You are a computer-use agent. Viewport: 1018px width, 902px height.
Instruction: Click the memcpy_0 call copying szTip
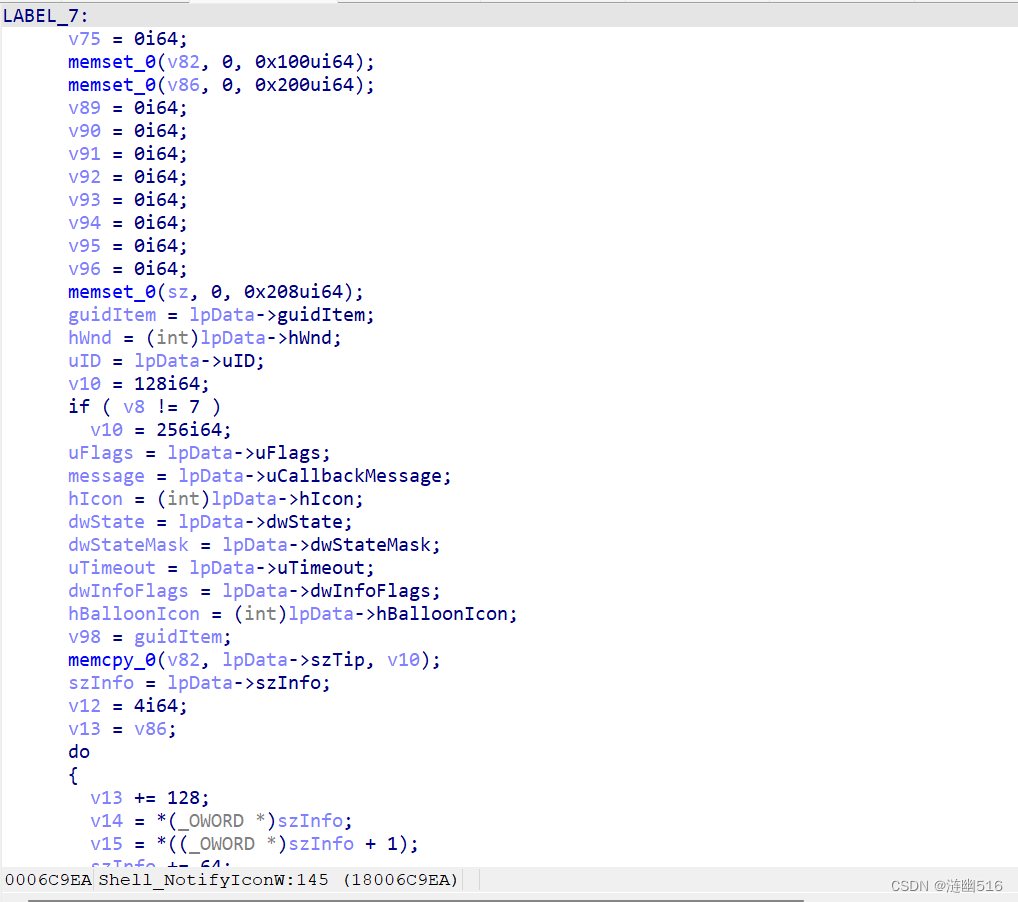254,661
